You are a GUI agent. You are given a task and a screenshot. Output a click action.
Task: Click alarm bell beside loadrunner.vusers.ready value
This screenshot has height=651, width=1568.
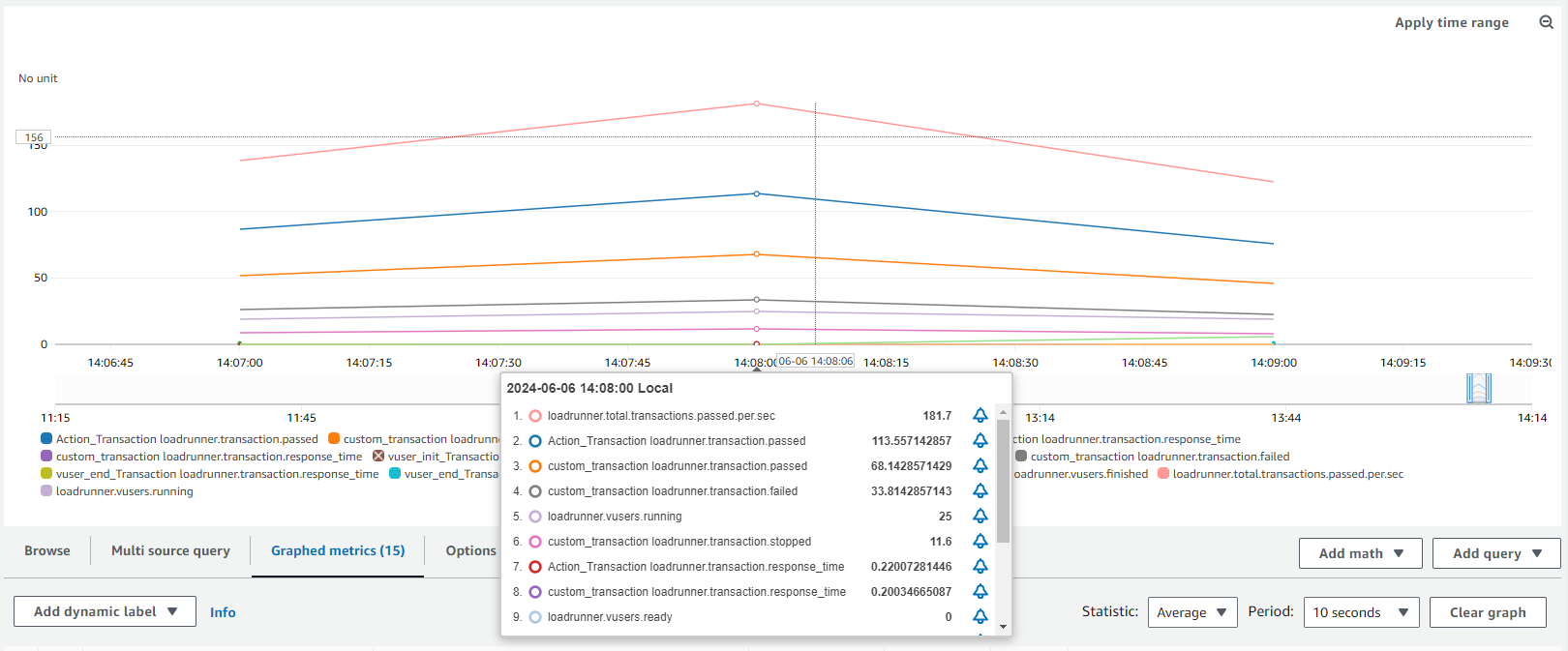980,617
